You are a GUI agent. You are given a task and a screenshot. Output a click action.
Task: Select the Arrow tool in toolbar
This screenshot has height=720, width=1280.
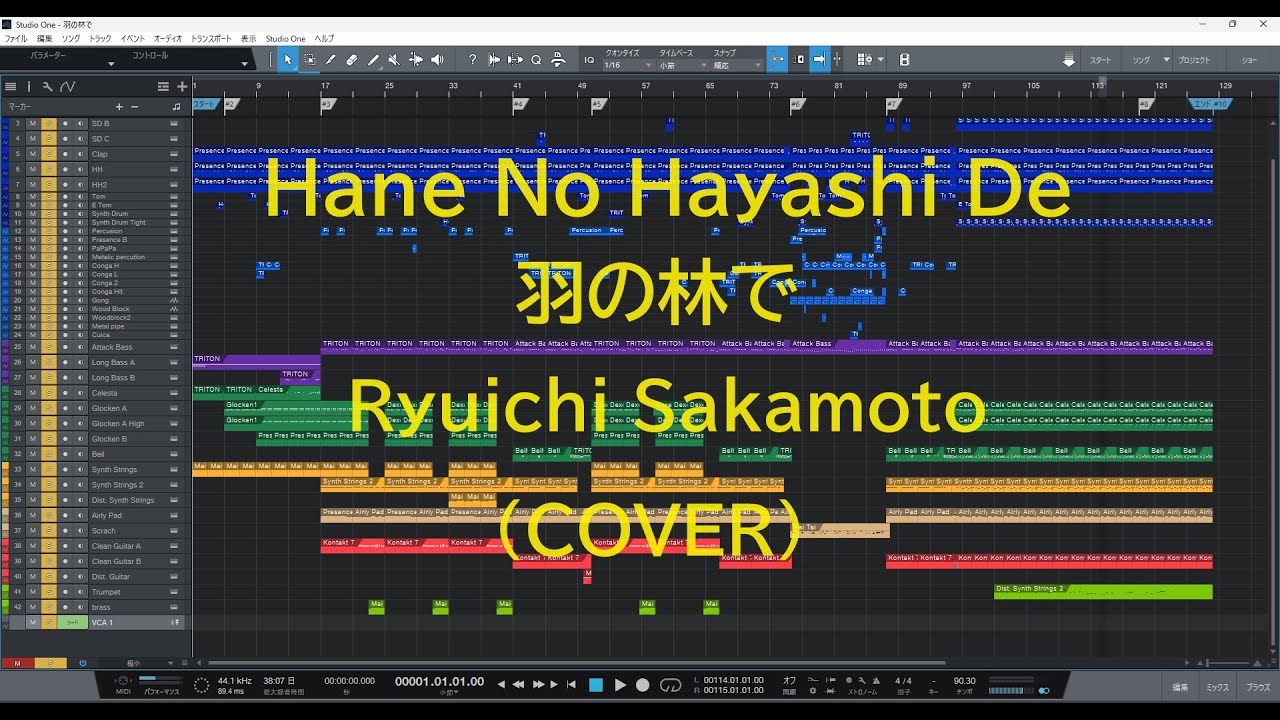tap(288, 60)
